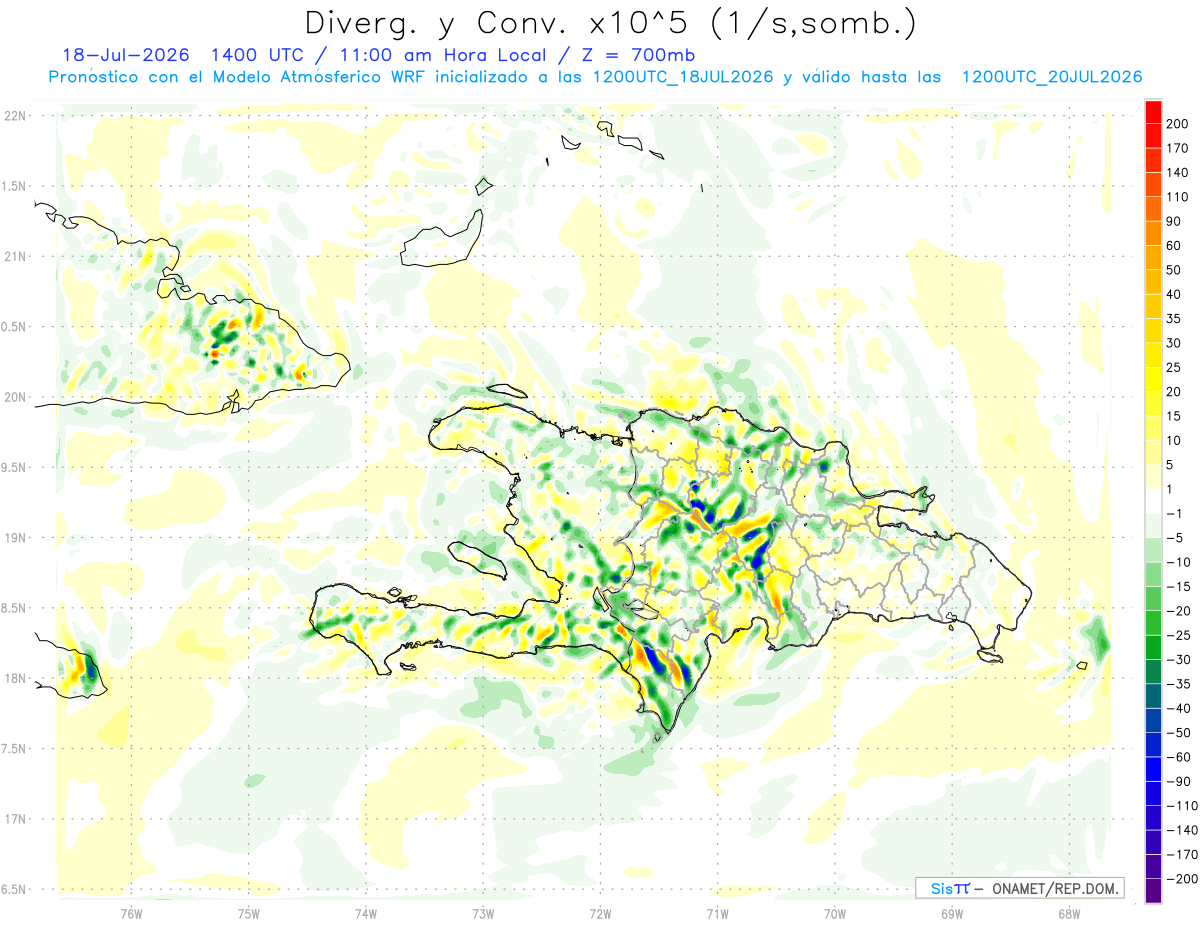Click the 69W longitude label
Image resolution: width=1200 pixels, height=927 pixels.
point(952,913)
